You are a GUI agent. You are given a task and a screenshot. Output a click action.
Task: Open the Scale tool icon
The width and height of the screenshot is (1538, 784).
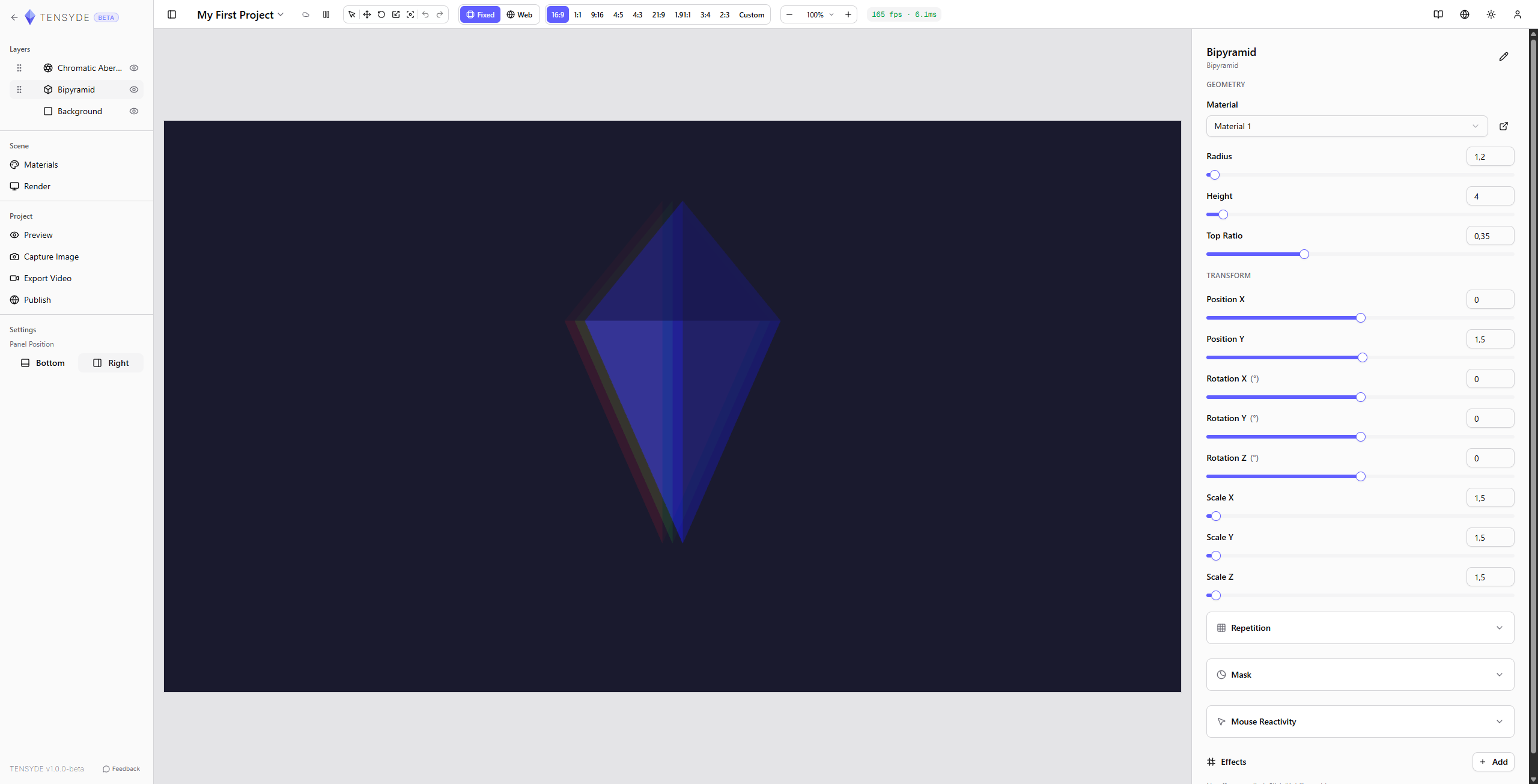pyautogui.click(x=396, y=14)
